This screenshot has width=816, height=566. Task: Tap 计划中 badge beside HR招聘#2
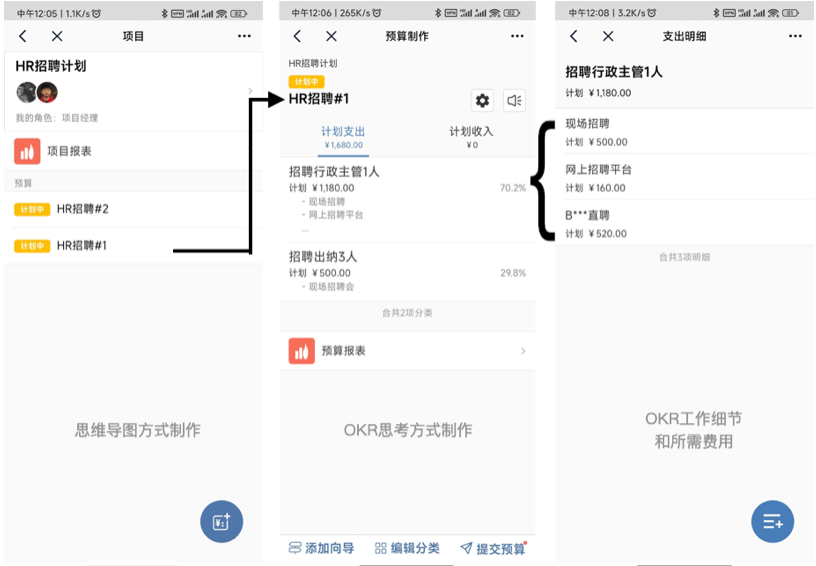[32, 209]
